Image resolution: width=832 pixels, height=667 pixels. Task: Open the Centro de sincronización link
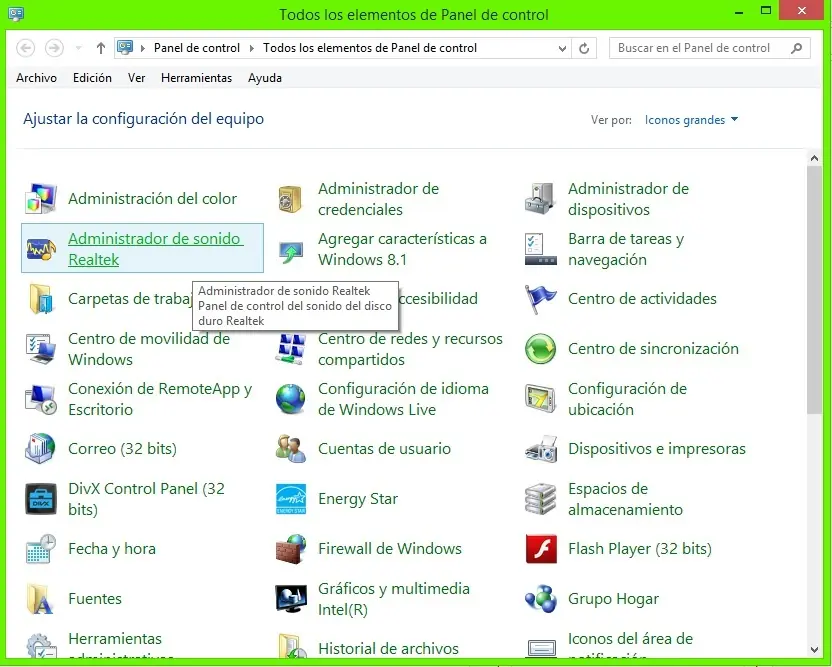(653, 349)
